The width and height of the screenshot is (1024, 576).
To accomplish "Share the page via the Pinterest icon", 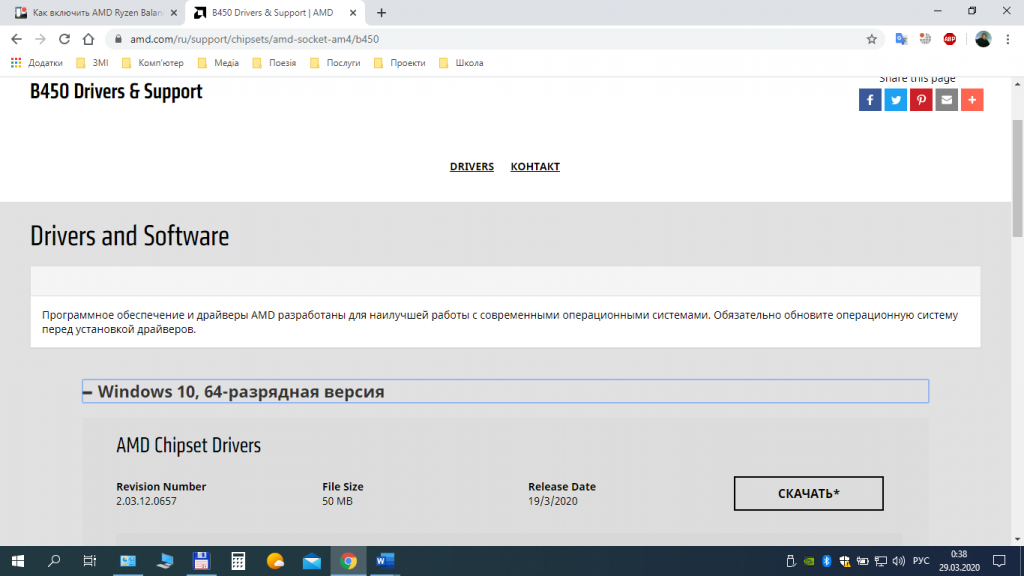I will pyautogui.click(x=920, y=99).
